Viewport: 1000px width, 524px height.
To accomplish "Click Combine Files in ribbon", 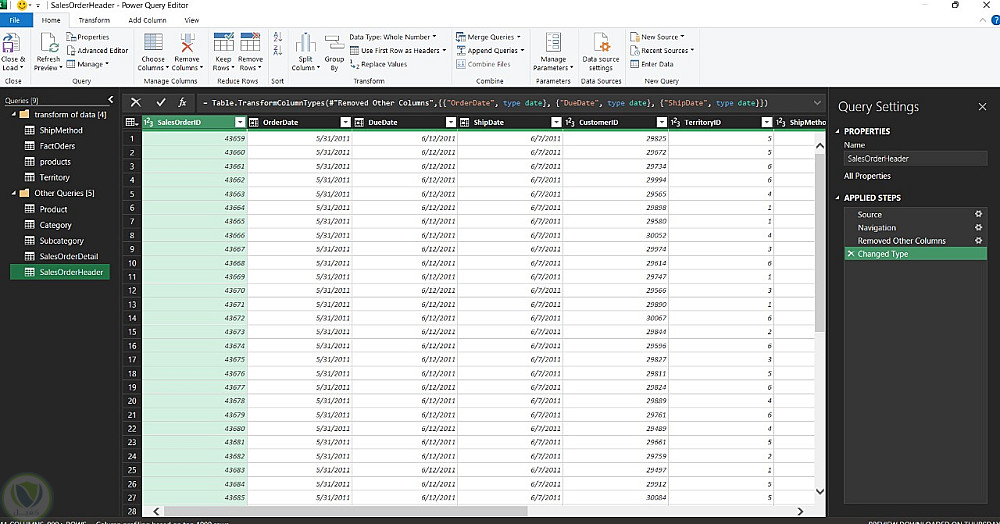I will 483,64.
